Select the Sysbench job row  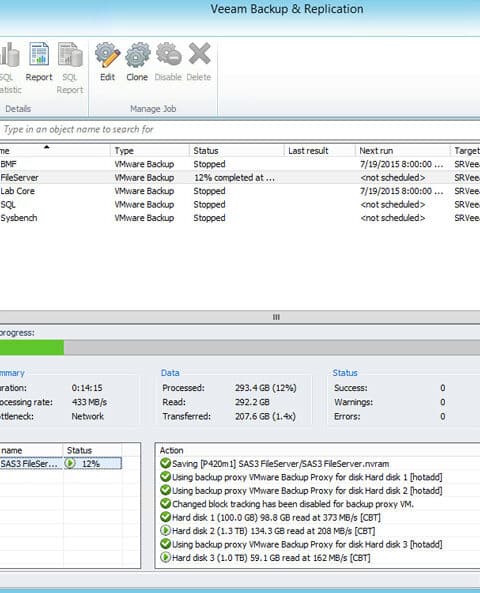240,218
